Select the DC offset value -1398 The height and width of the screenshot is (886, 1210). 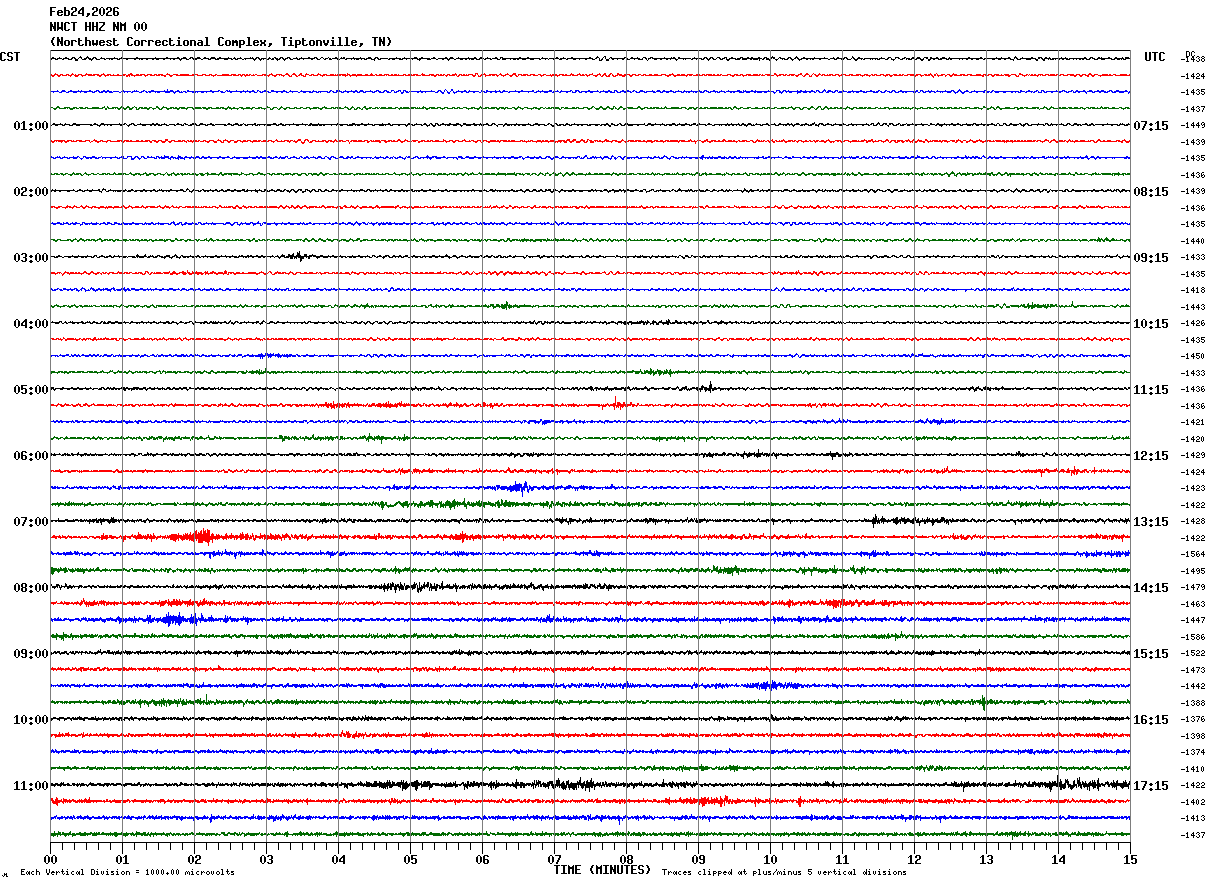click(1192, 736)
